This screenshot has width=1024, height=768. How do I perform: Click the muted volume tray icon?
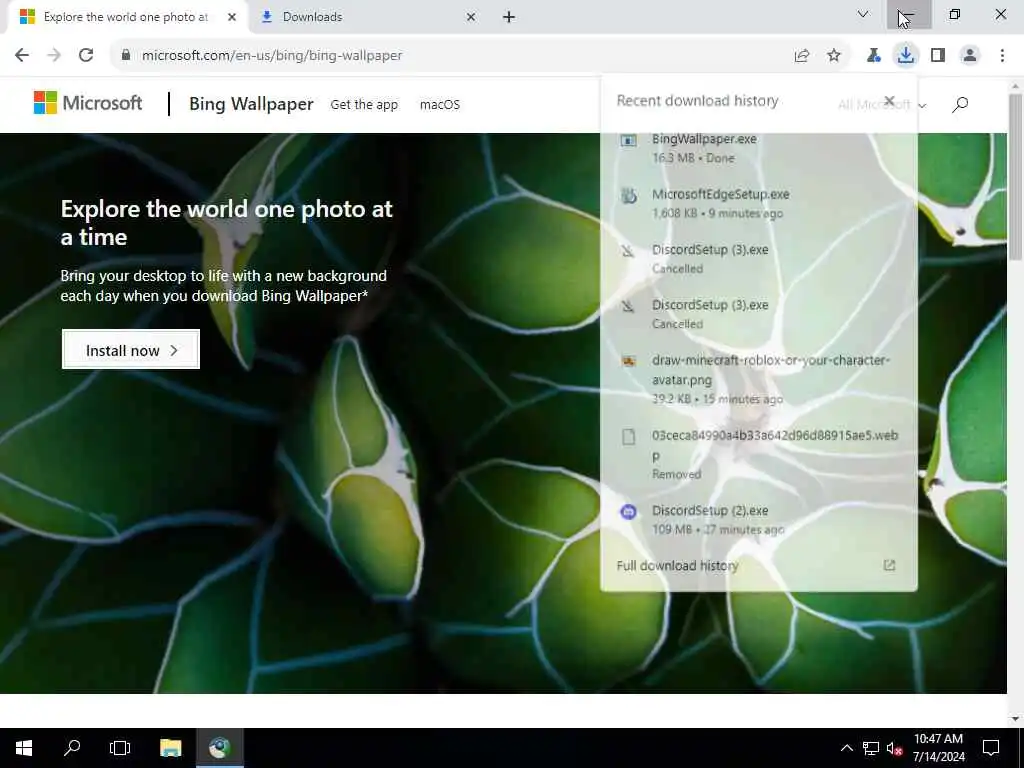[x=895, y=748]
